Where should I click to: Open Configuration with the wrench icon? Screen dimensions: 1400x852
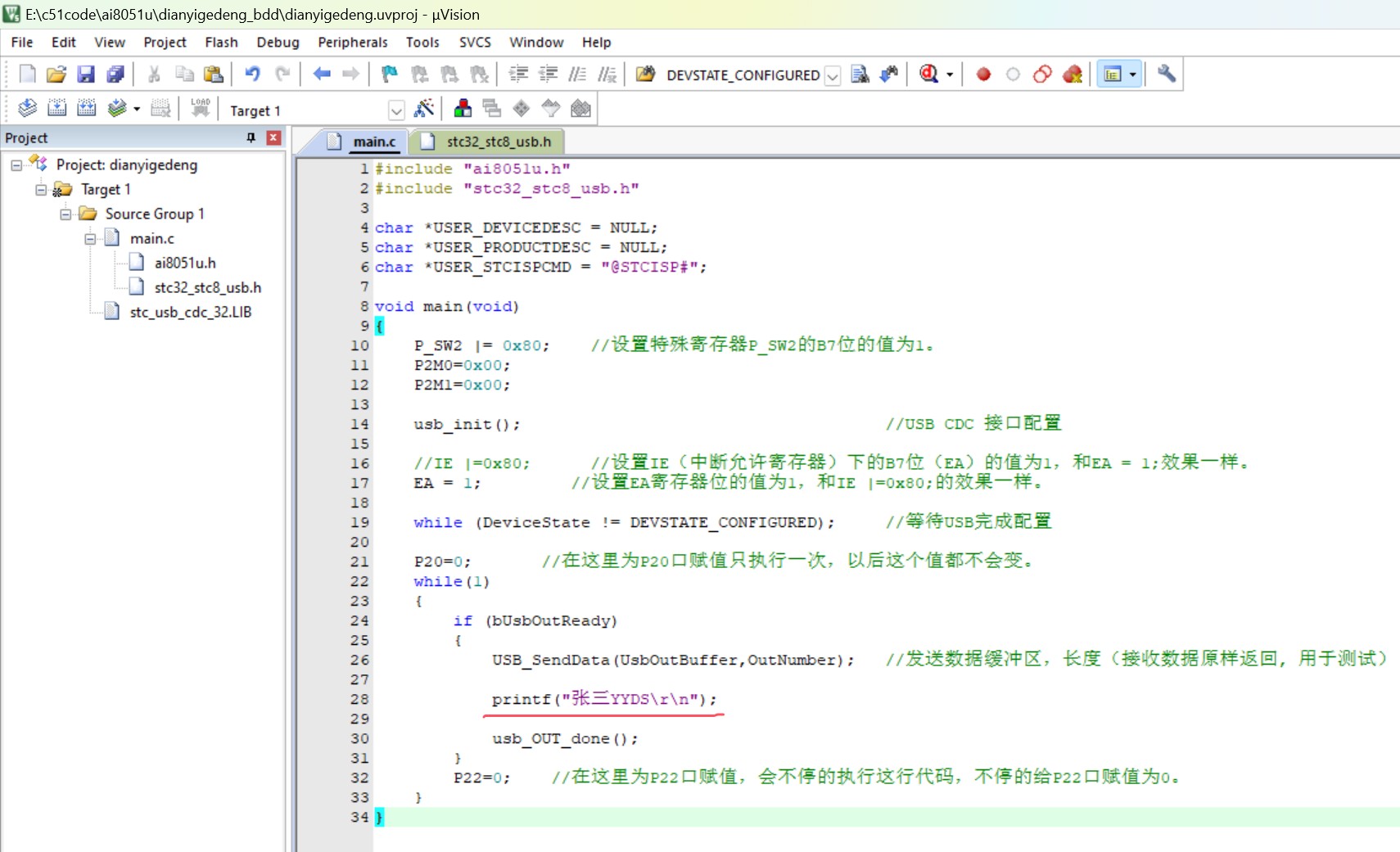coord(1167,74)
